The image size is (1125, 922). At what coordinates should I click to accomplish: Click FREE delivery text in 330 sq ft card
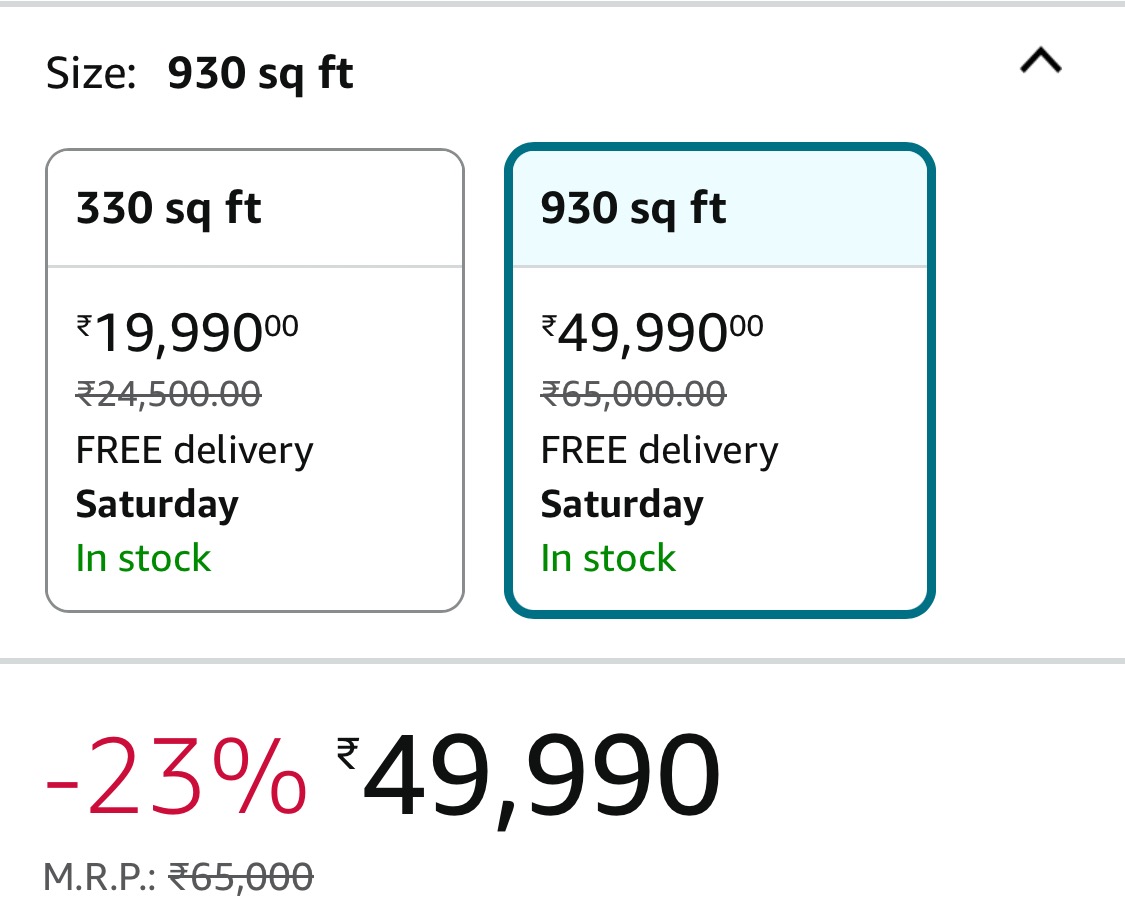[x=194, y=451]
